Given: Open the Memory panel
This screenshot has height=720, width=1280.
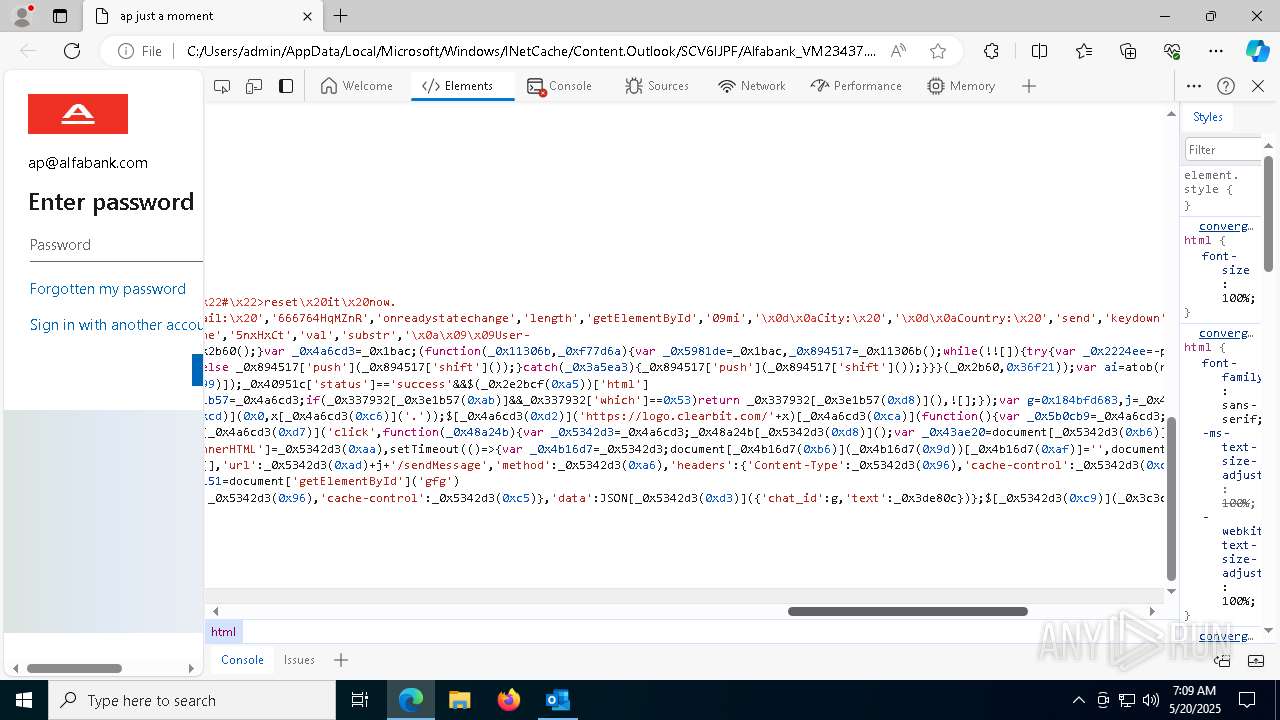Looking at the screenshot, I should 961,86.
